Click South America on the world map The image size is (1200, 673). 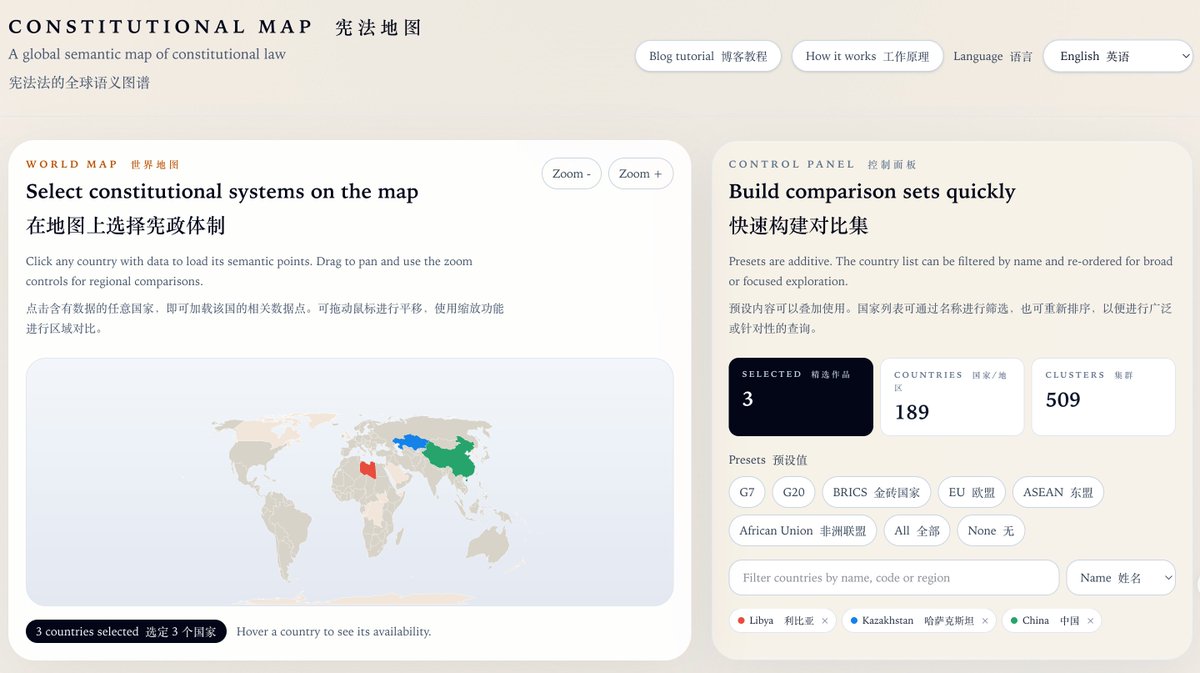click(288, 530)
